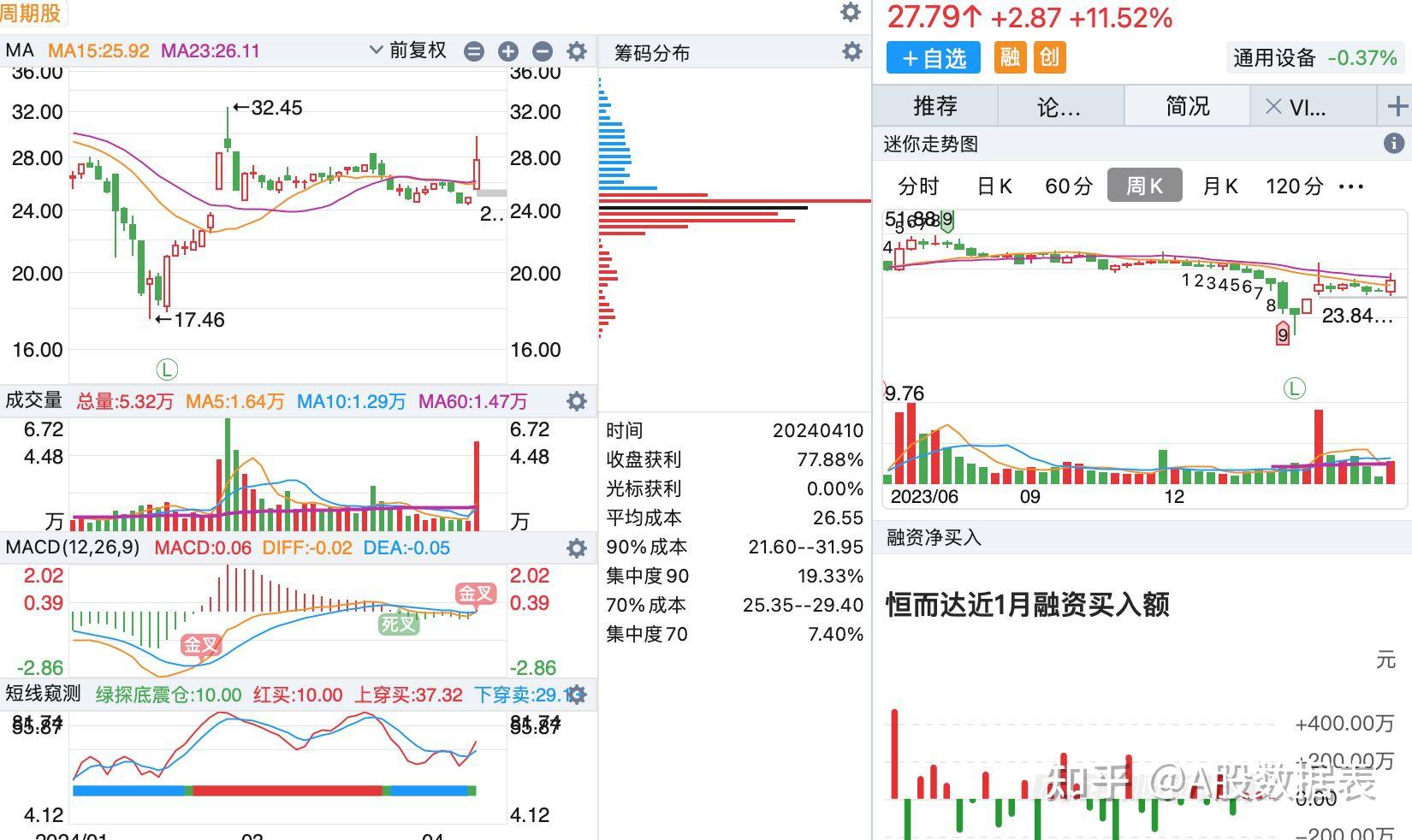The height and width of the screenshot is (840, 1412).
Task: Click the 金叉 label at MACD bottom
Action: [x=201, y=645]
